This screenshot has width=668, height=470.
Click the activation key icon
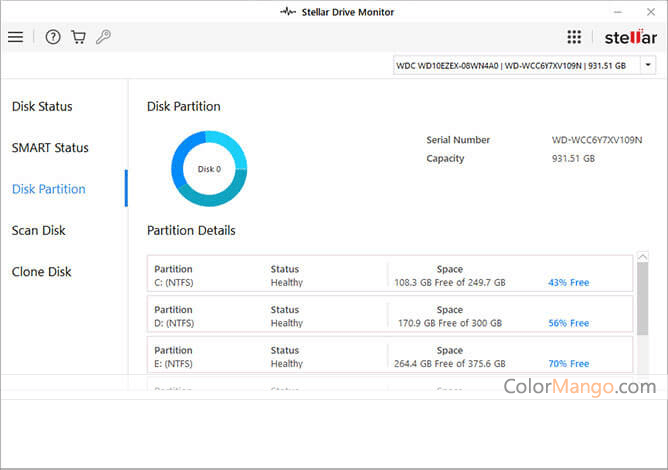pos(103,37)
